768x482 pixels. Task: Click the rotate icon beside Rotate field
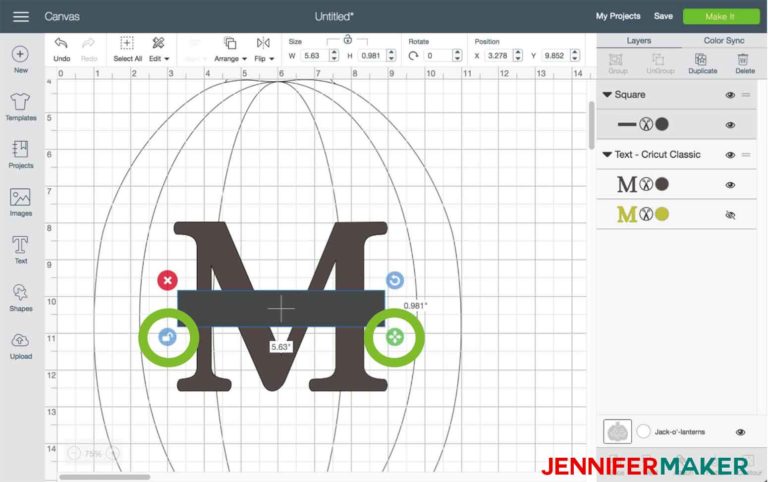(x=413, y=56)
